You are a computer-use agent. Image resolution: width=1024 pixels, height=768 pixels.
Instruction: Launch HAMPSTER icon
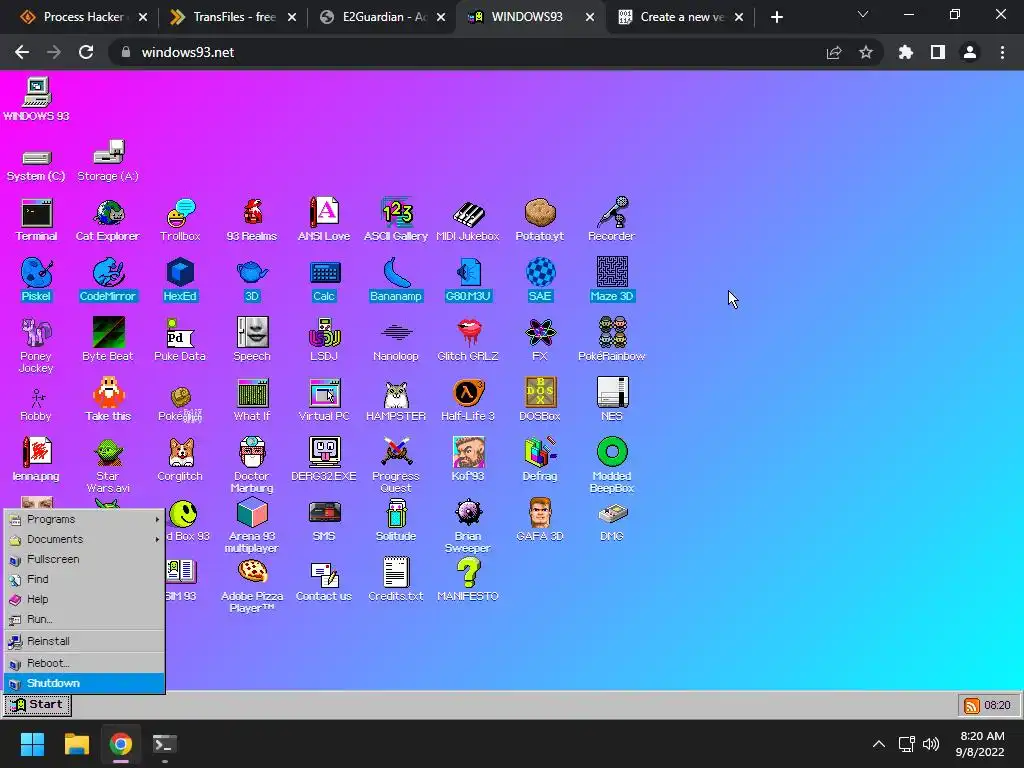pos(396,400)
